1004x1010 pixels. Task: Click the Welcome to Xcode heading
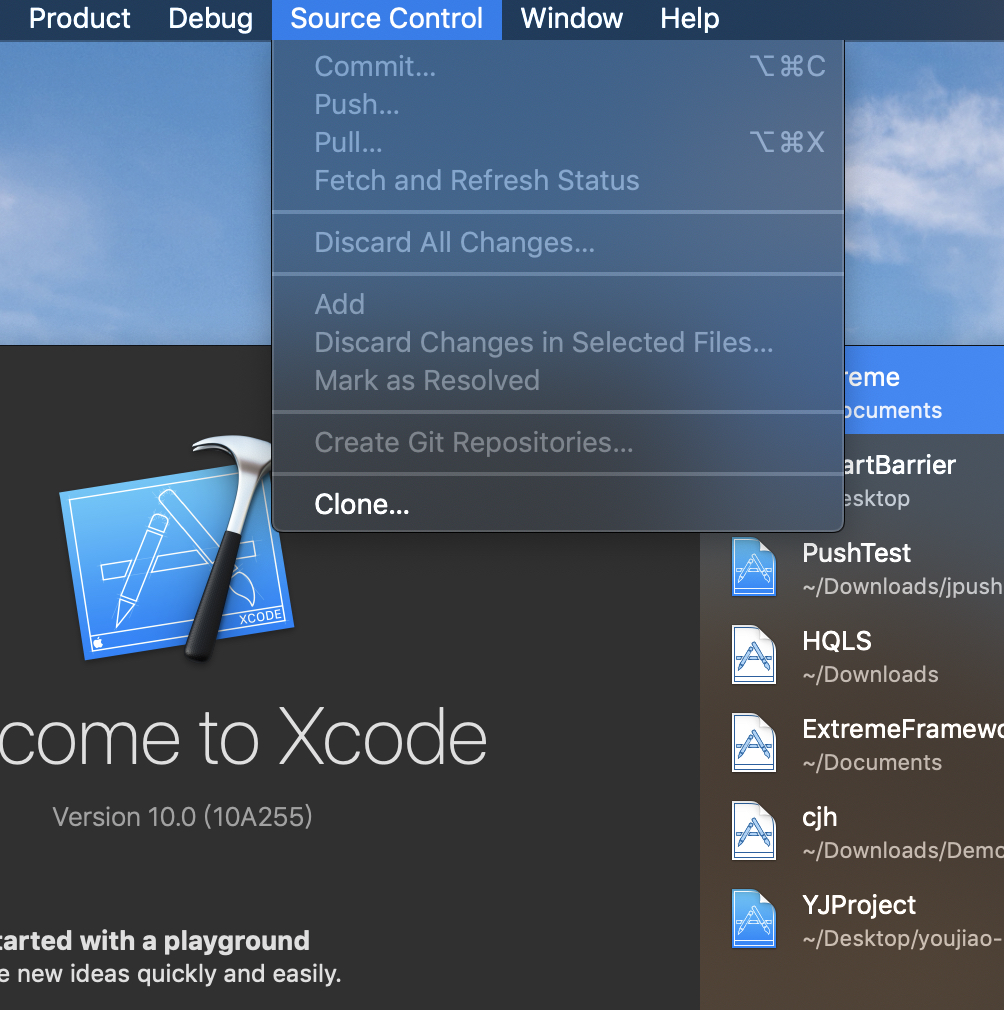[243, 738]
